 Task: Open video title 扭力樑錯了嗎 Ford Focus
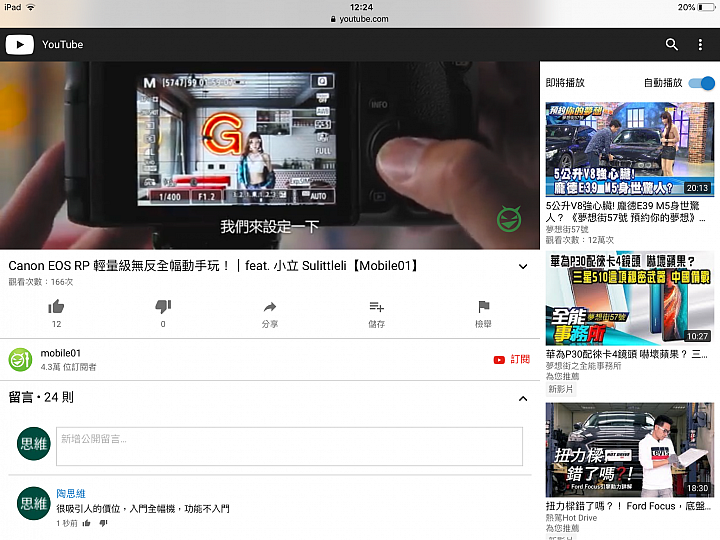(628, 506)
